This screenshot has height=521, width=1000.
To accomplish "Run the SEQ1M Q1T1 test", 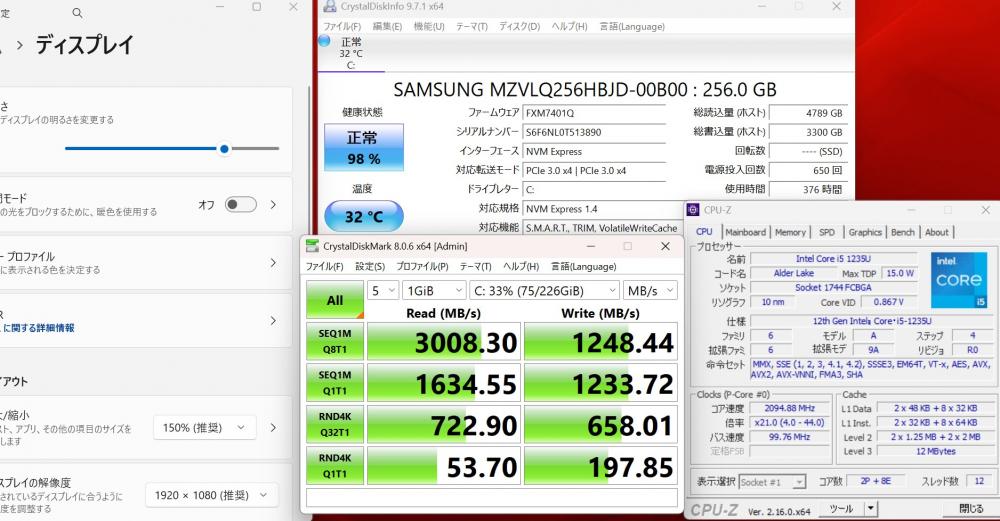I will (x=335, y=383).
